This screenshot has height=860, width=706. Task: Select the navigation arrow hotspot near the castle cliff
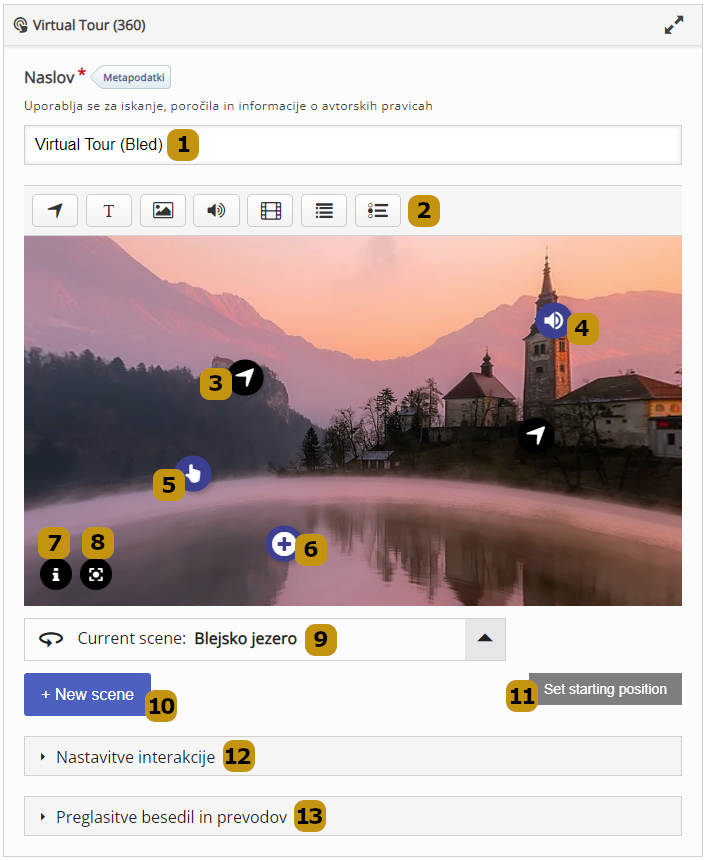246,377
